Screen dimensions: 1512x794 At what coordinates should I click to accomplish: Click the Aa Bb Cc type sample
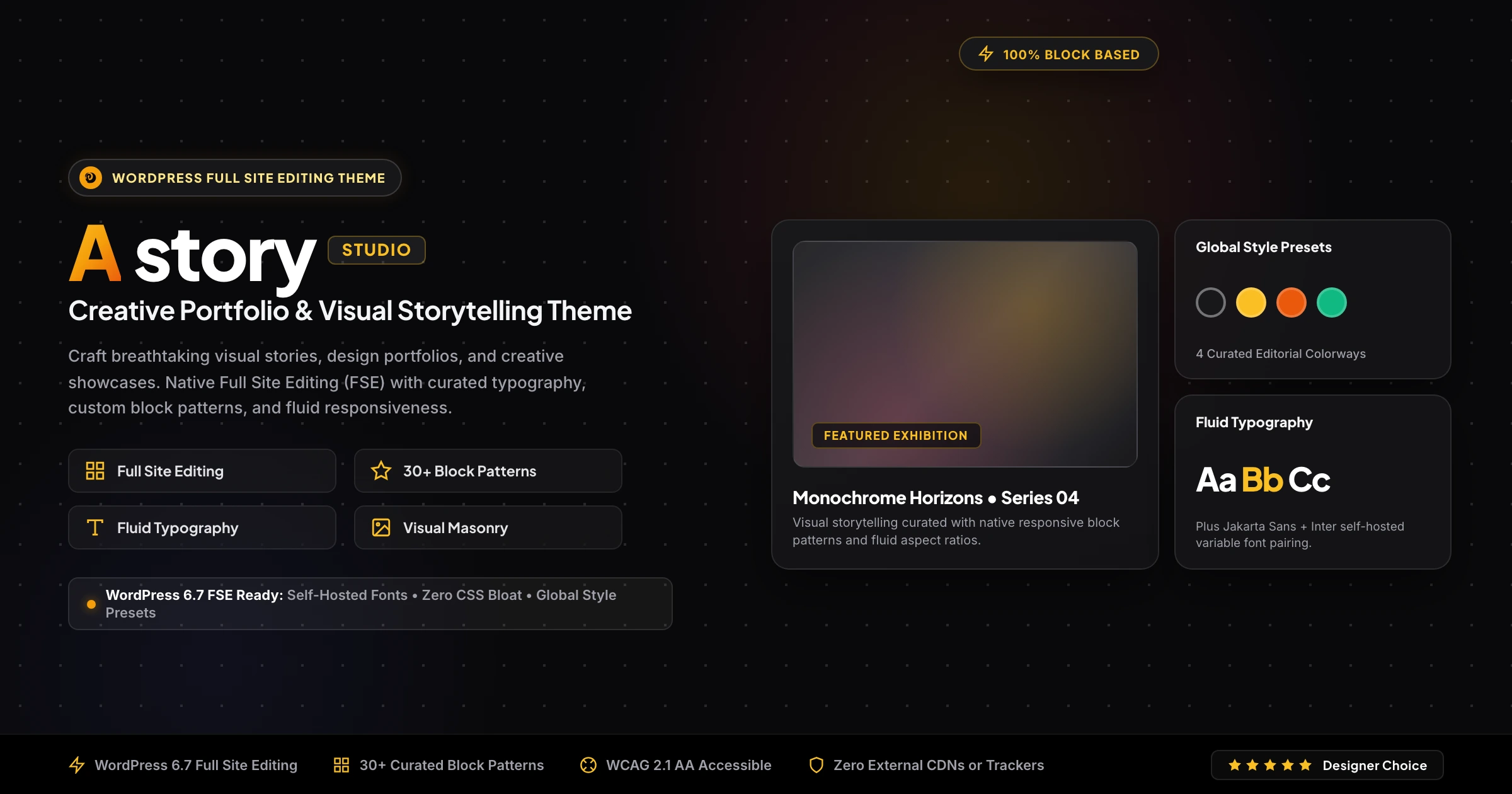pyautogui.click(x=1263, y=480)
